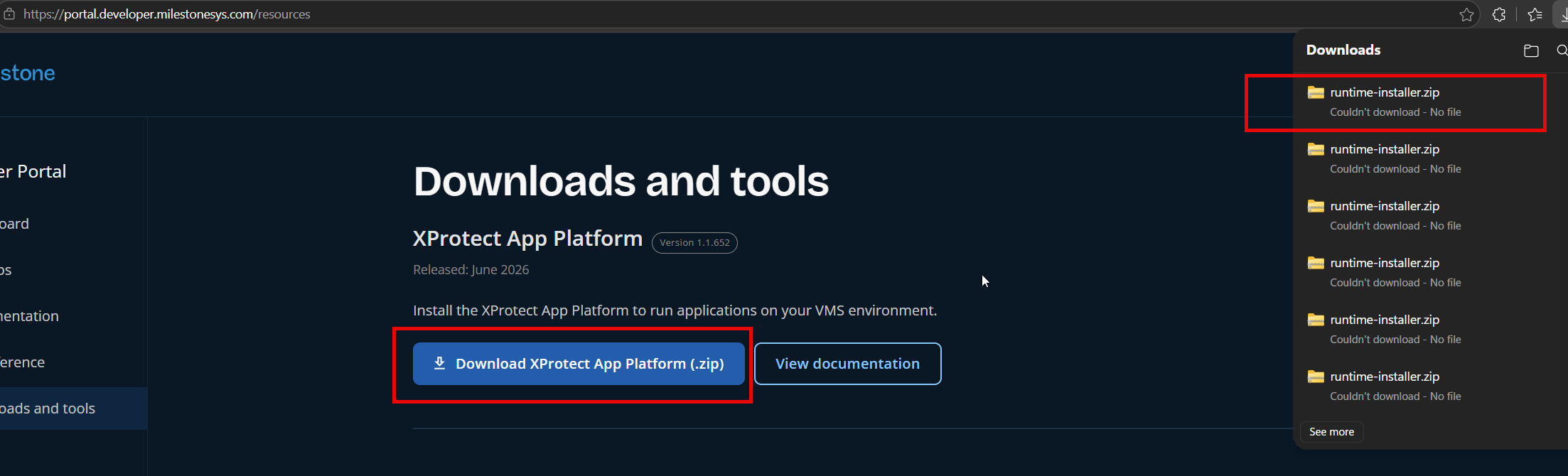Image resolution: width=1568 pixels, height=476 pixels.
Task: Open the browser extensions puzzle icon
Action: [x=1499, y=14]
